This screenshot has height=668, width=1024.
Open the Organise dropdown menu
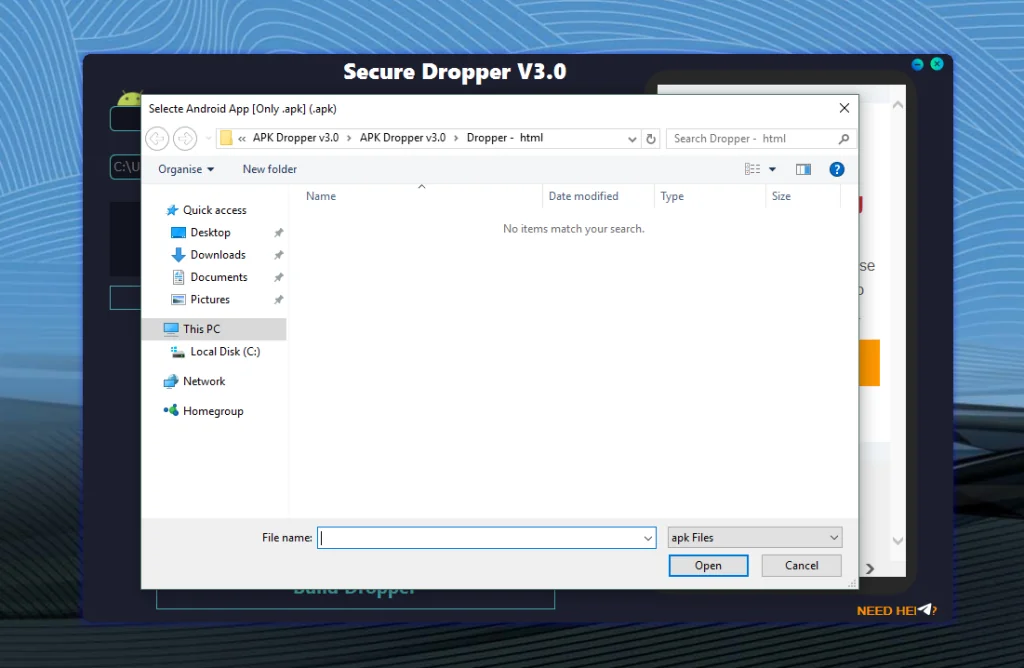coord(184,169)
